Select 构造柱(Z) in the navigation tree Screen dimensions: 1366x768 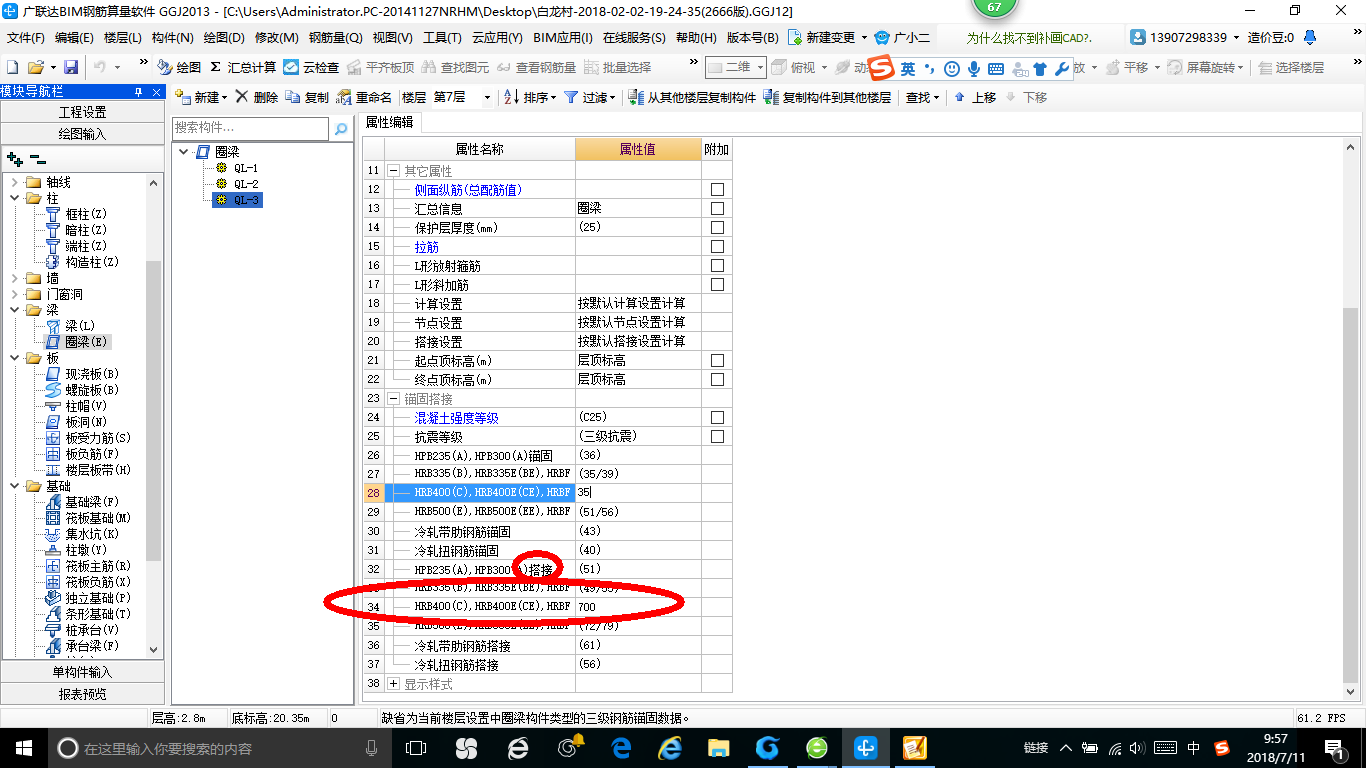coord(92,262)
